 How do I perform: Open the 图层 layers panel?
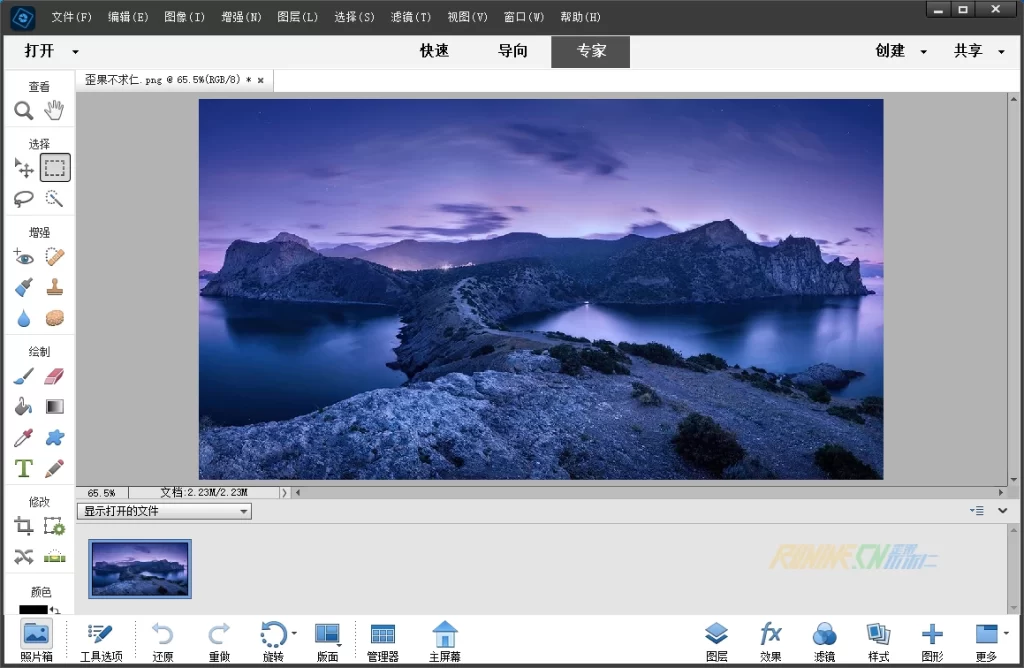[716, 640]
